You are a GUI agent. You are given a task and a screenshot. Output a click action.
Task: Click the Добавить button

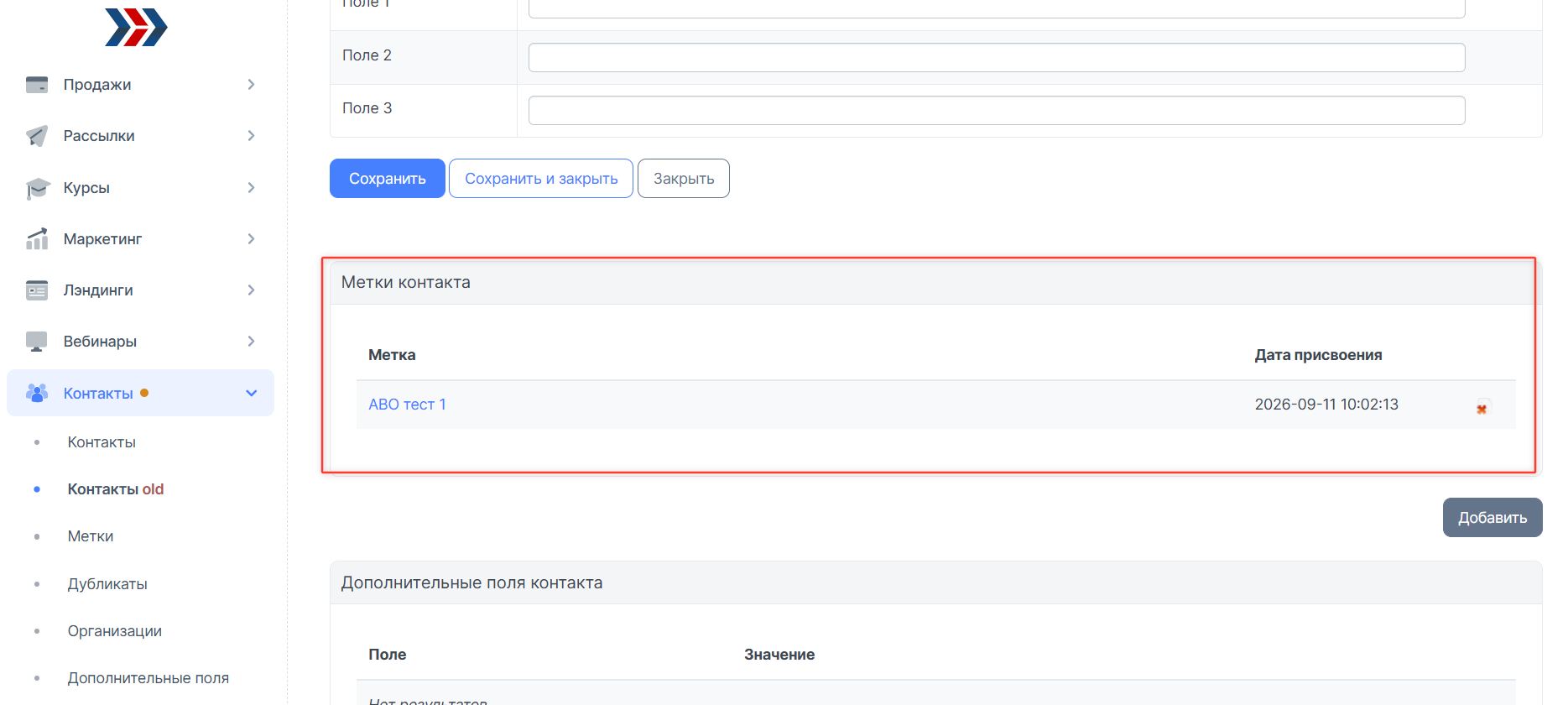coord(1492,518)
